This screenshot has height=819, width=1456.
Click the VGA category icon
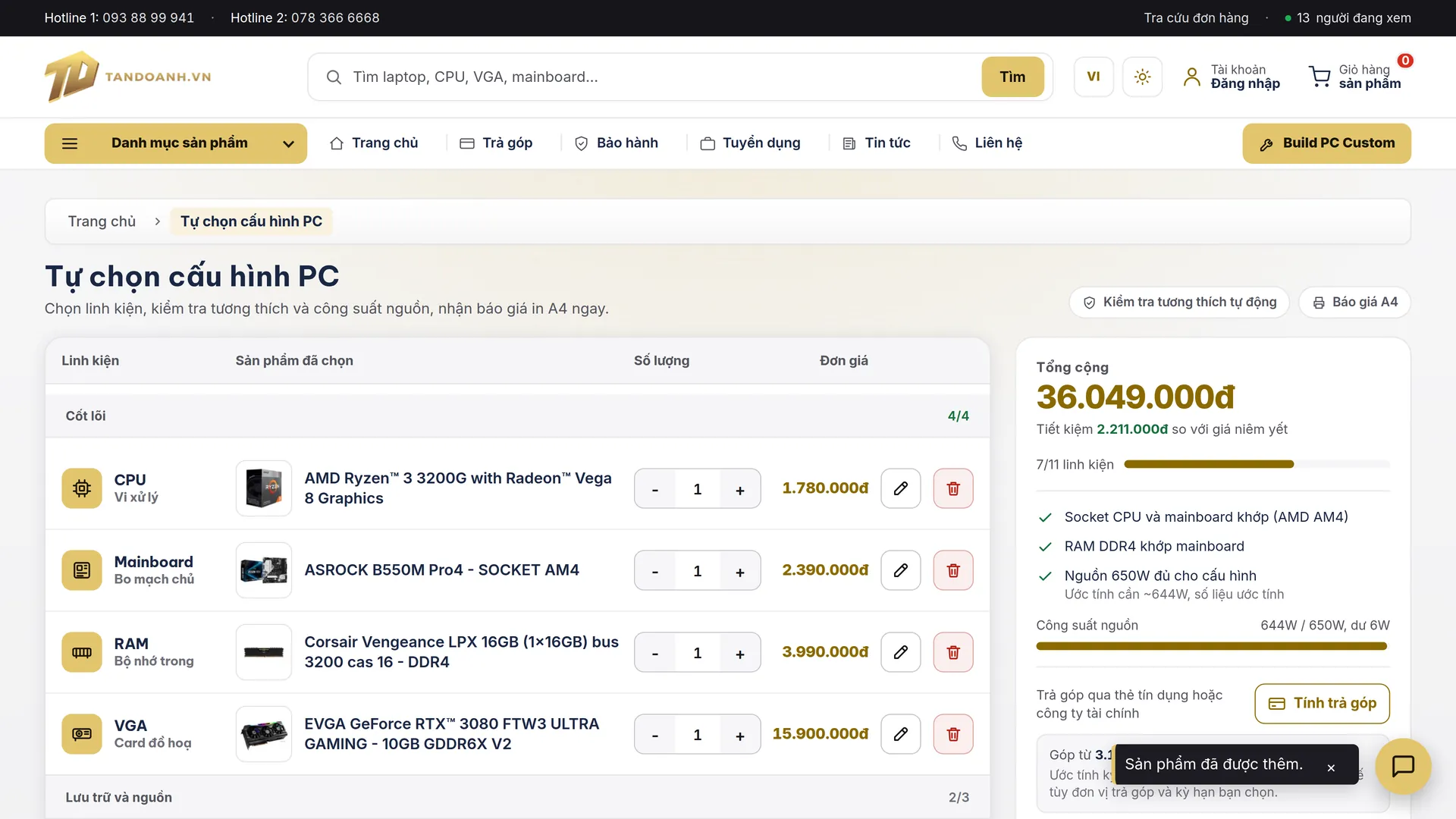point(82,734)
